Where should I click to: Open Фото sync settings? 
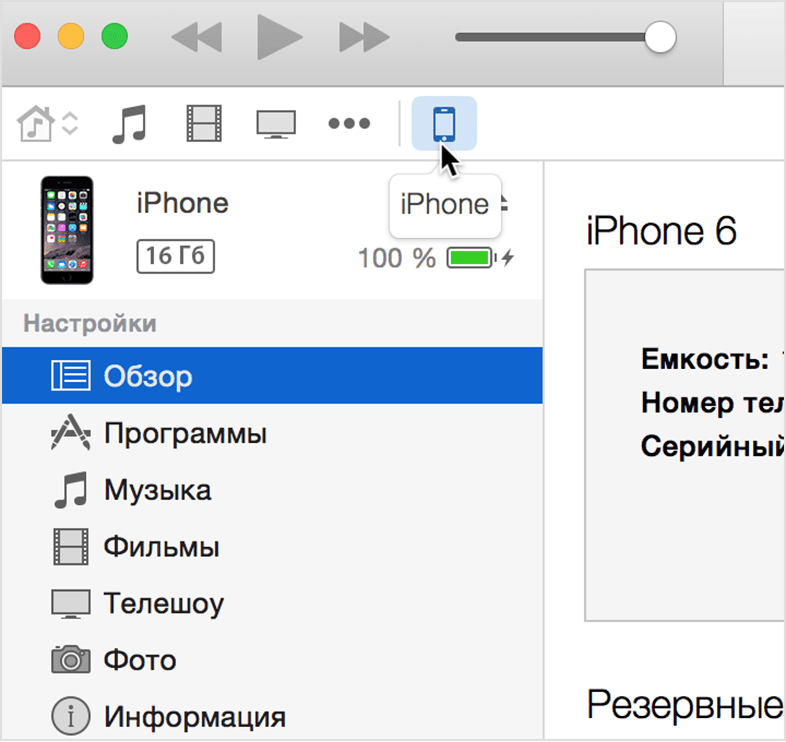tap(272, 660)
